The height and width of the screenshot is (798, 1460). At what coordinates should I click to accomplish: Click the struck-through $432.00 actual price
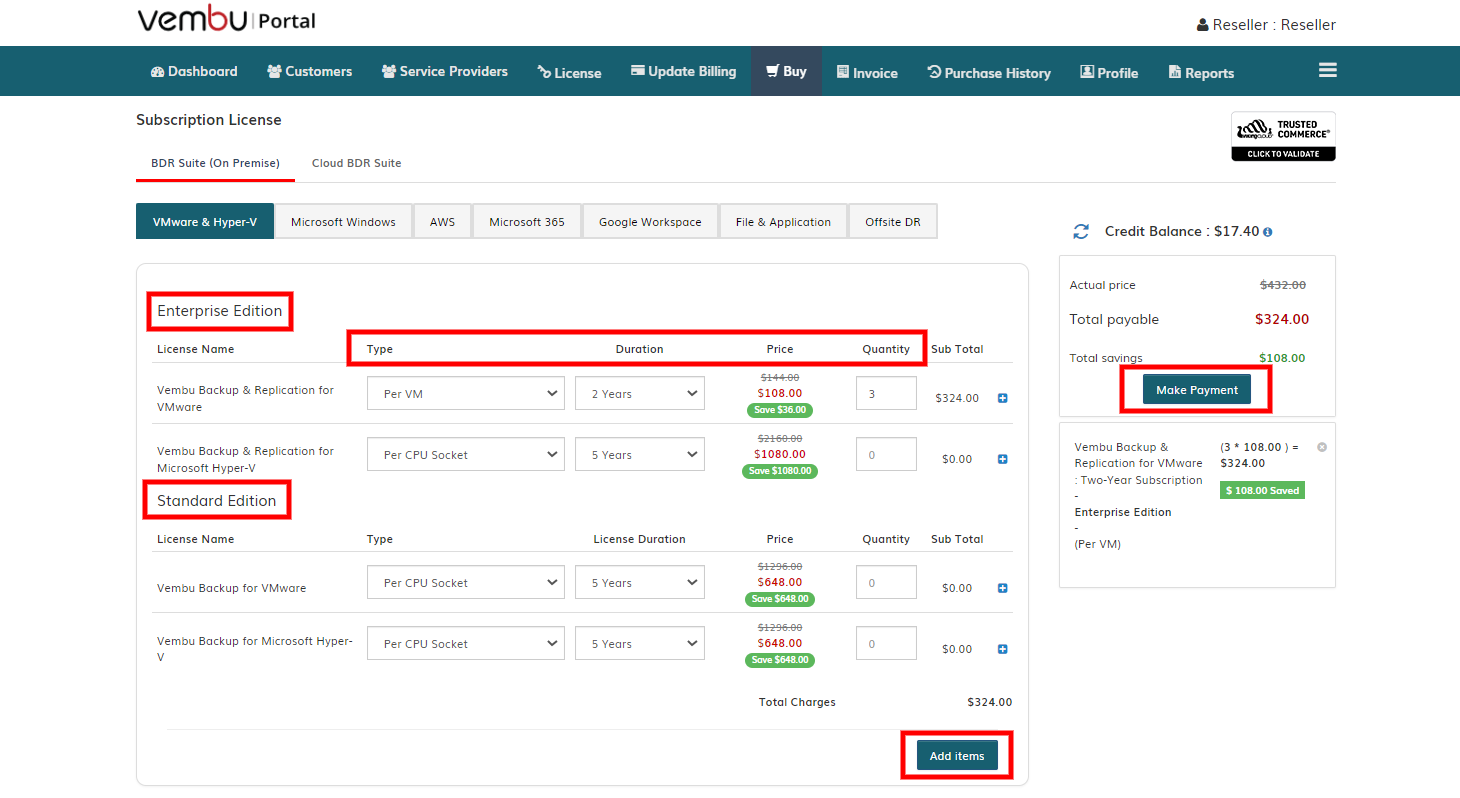(1283, 285)
